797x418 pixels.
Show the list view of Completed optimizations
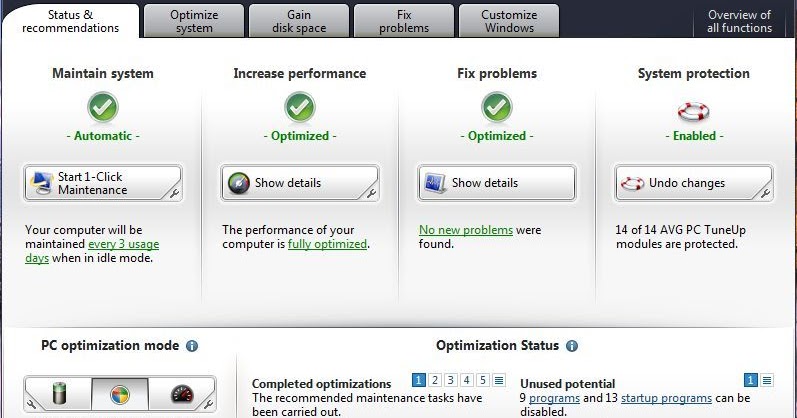[499, 380]
